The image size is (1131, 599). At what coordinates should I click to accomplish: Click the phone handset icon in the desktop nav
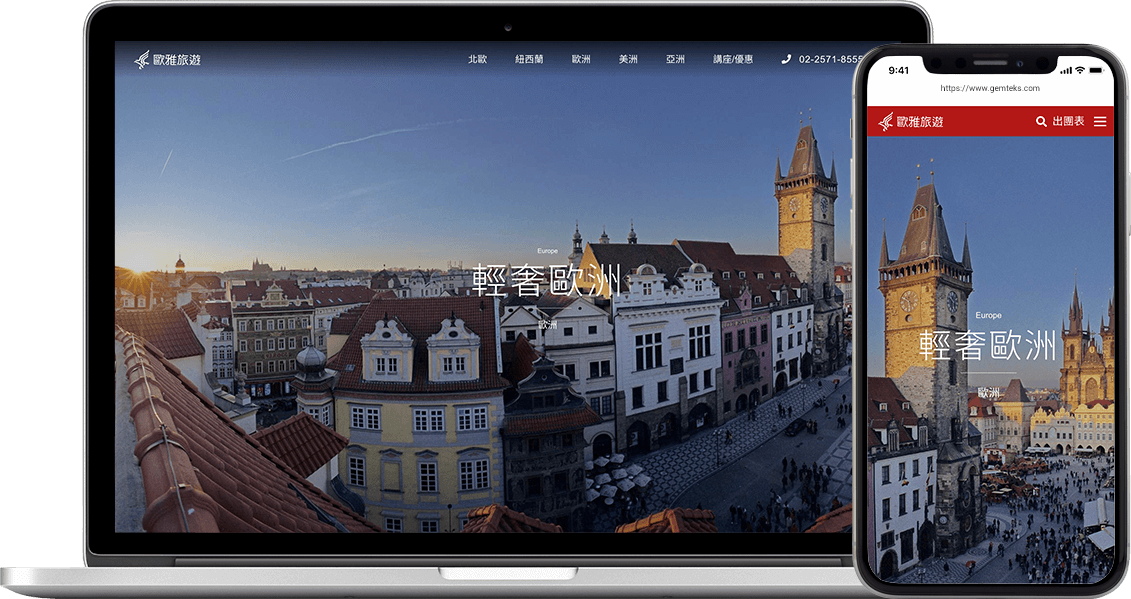tap(786, 60)
